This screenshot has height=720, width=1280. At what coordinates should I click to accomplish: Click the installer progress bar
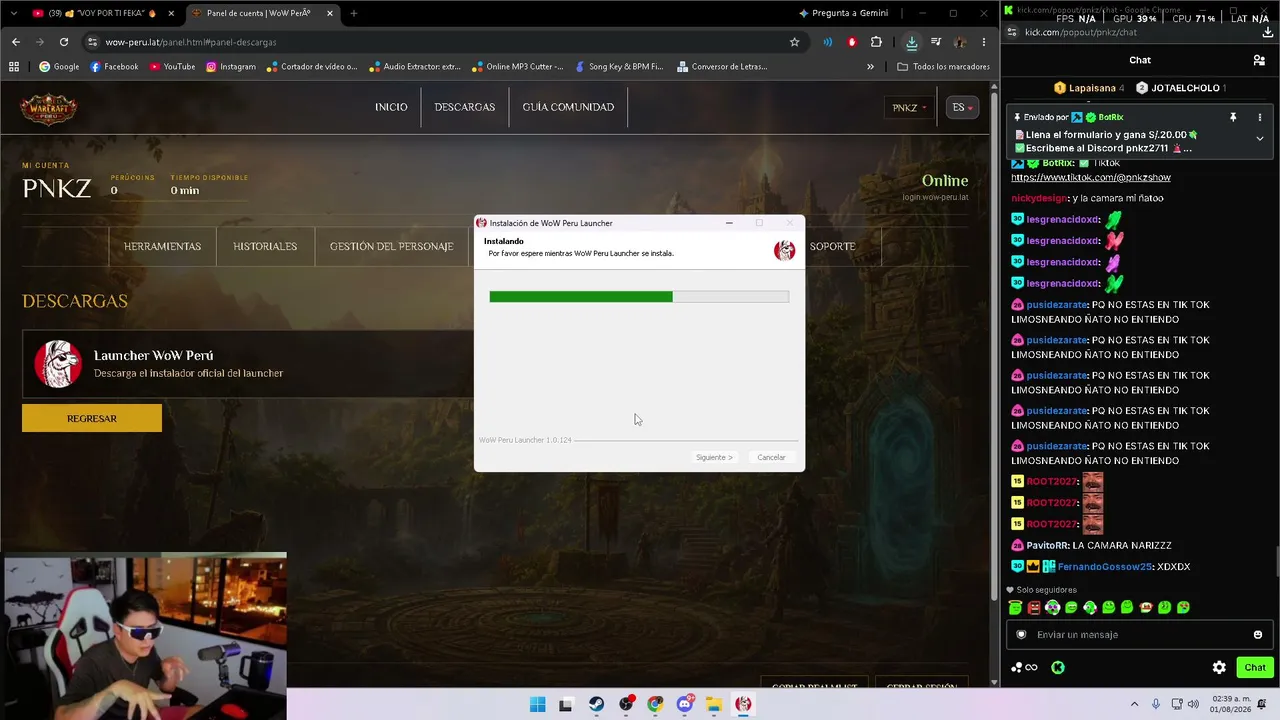(639, 297)
